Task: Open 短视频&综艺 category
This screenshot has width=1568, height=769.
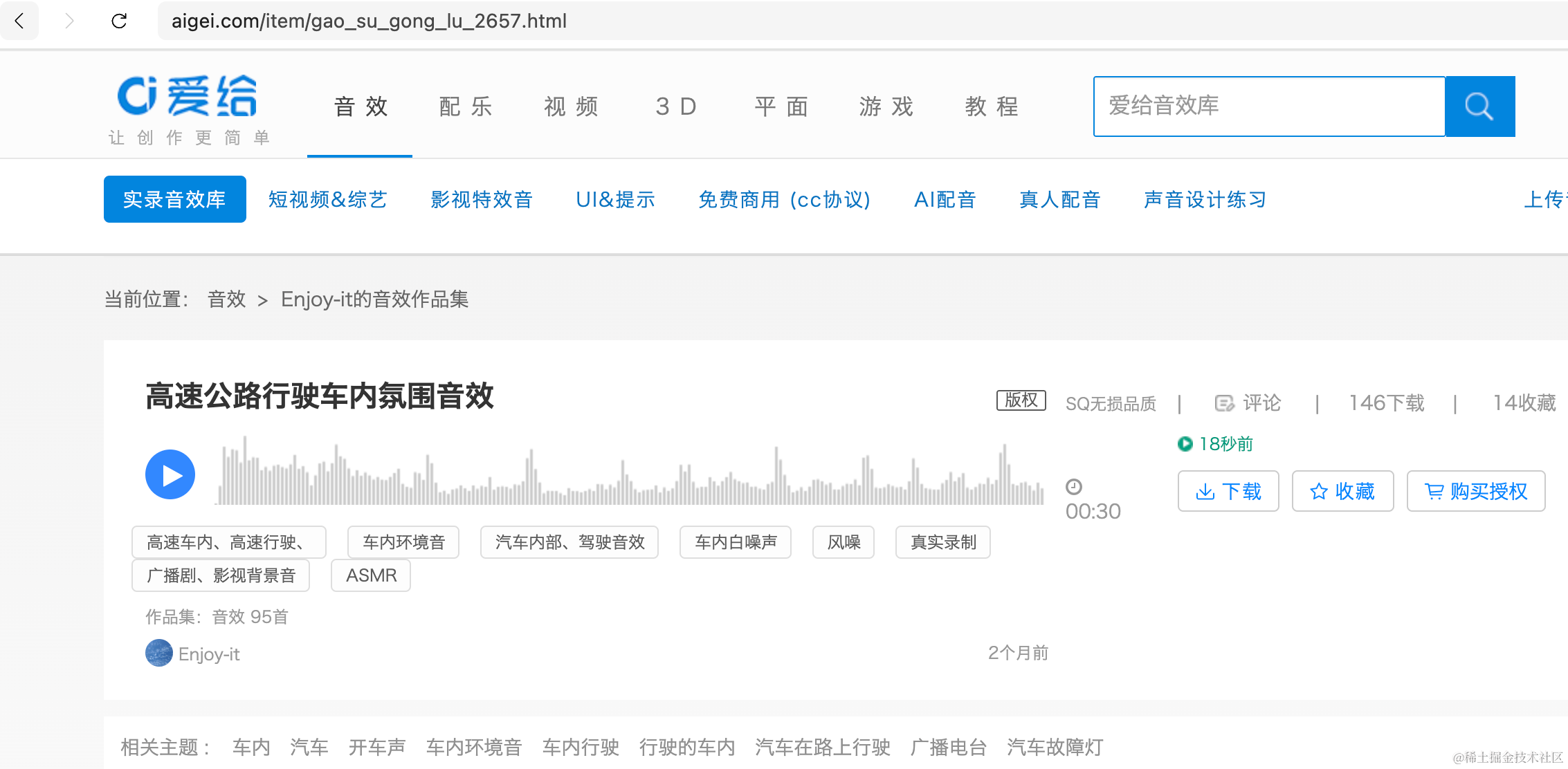Action: [x=327, y=199]
